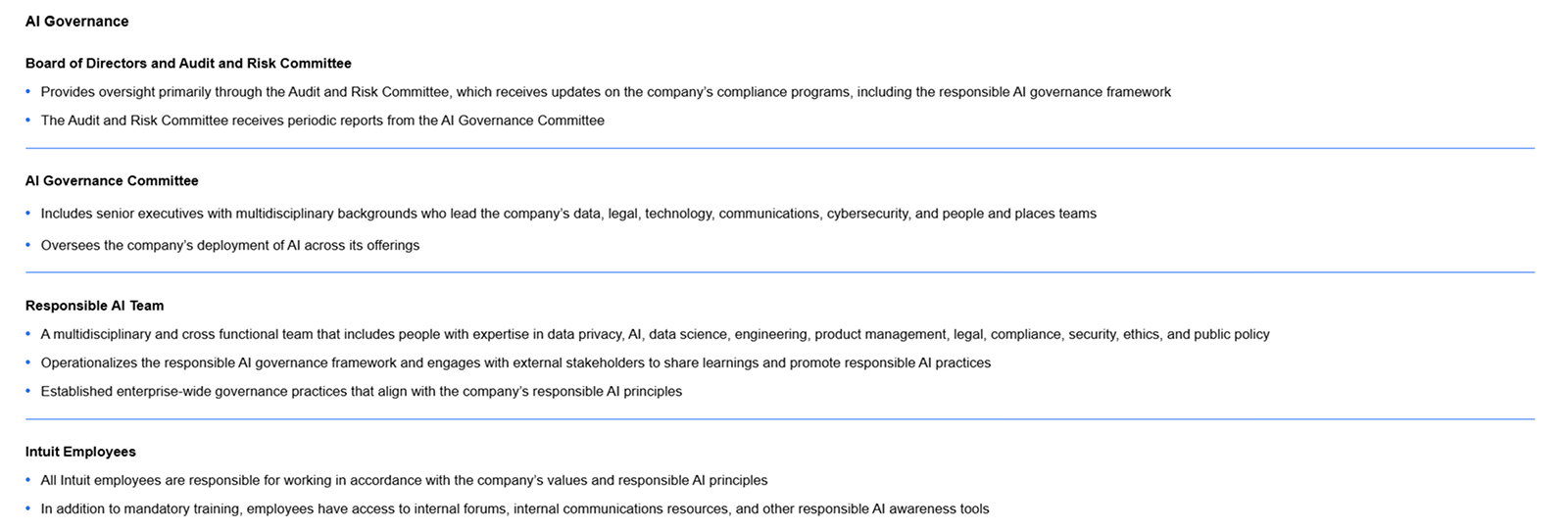
Task: Click the blue bullet dot before 'Oversees the company's'
Action: click(x=28, y=245)
